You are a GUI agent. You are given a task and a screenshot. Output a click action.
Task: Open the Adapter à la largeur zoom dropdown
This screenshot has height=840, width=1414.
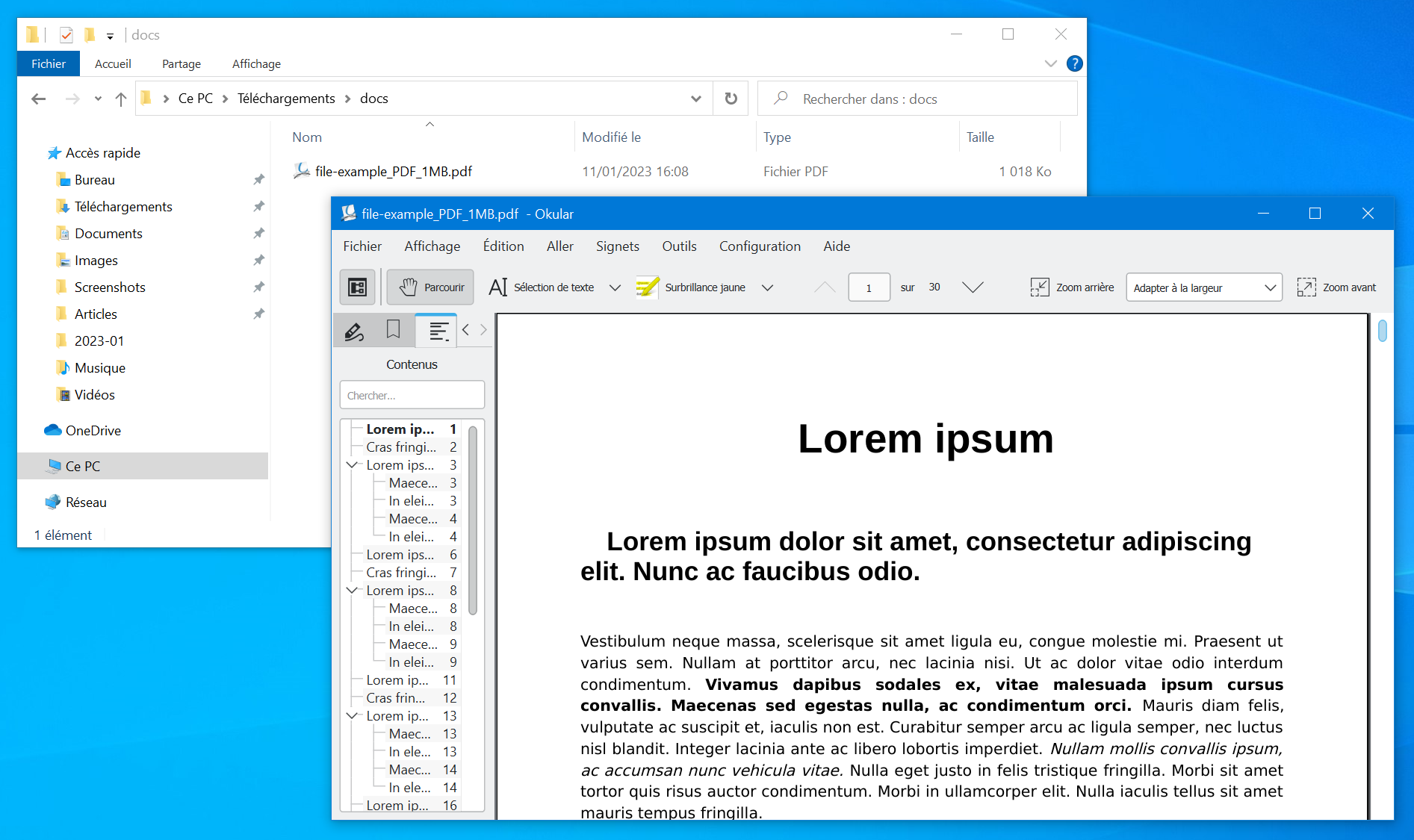[1204, 287]
